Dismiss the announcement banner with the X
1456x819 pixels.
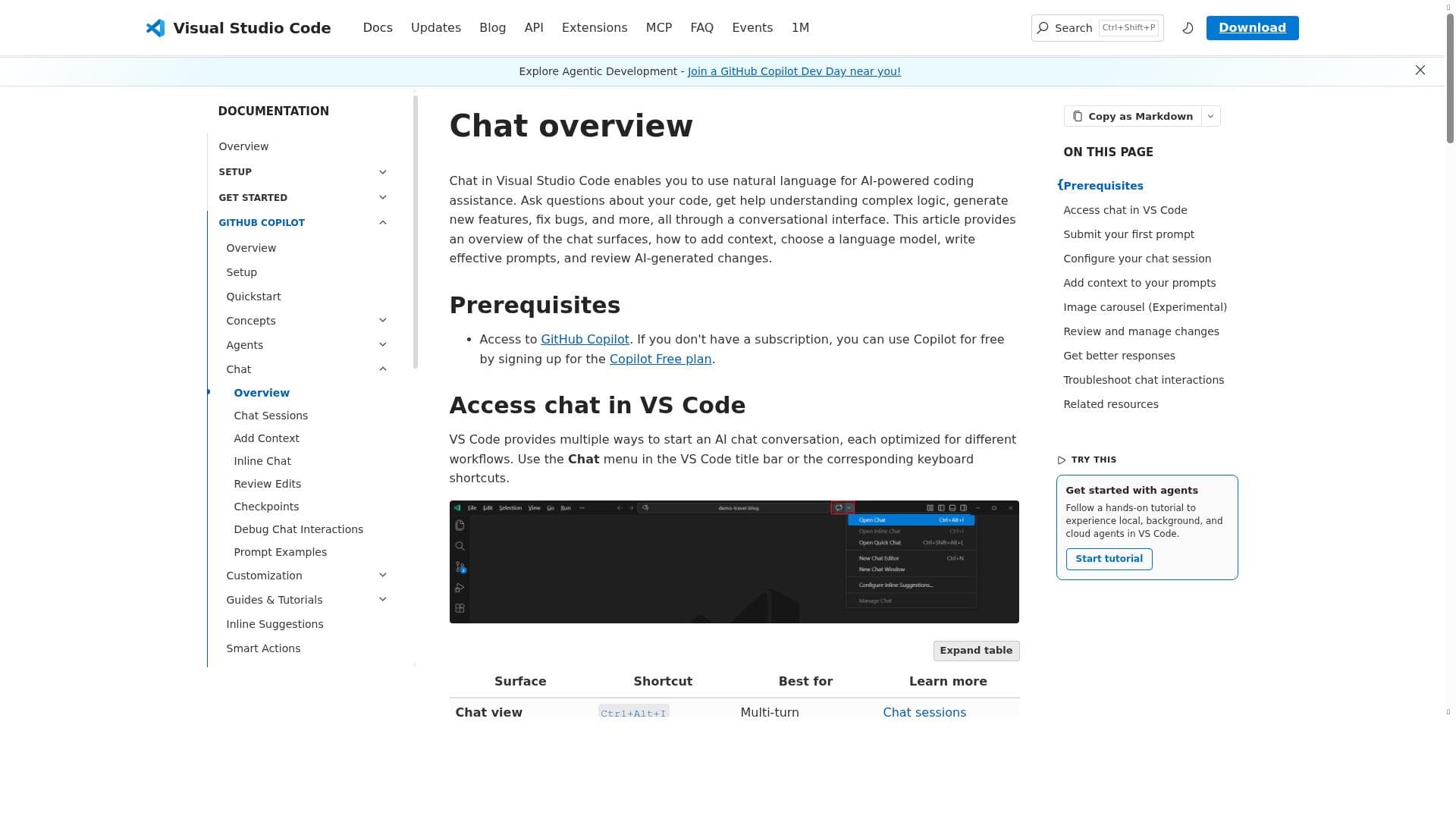tap(1420, 71)
